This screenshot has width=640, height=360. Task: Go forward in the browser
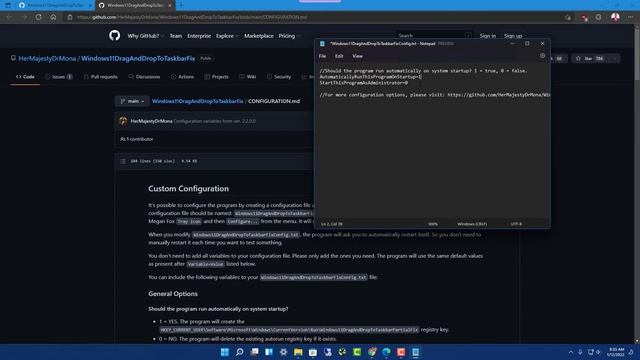(24, 17)
